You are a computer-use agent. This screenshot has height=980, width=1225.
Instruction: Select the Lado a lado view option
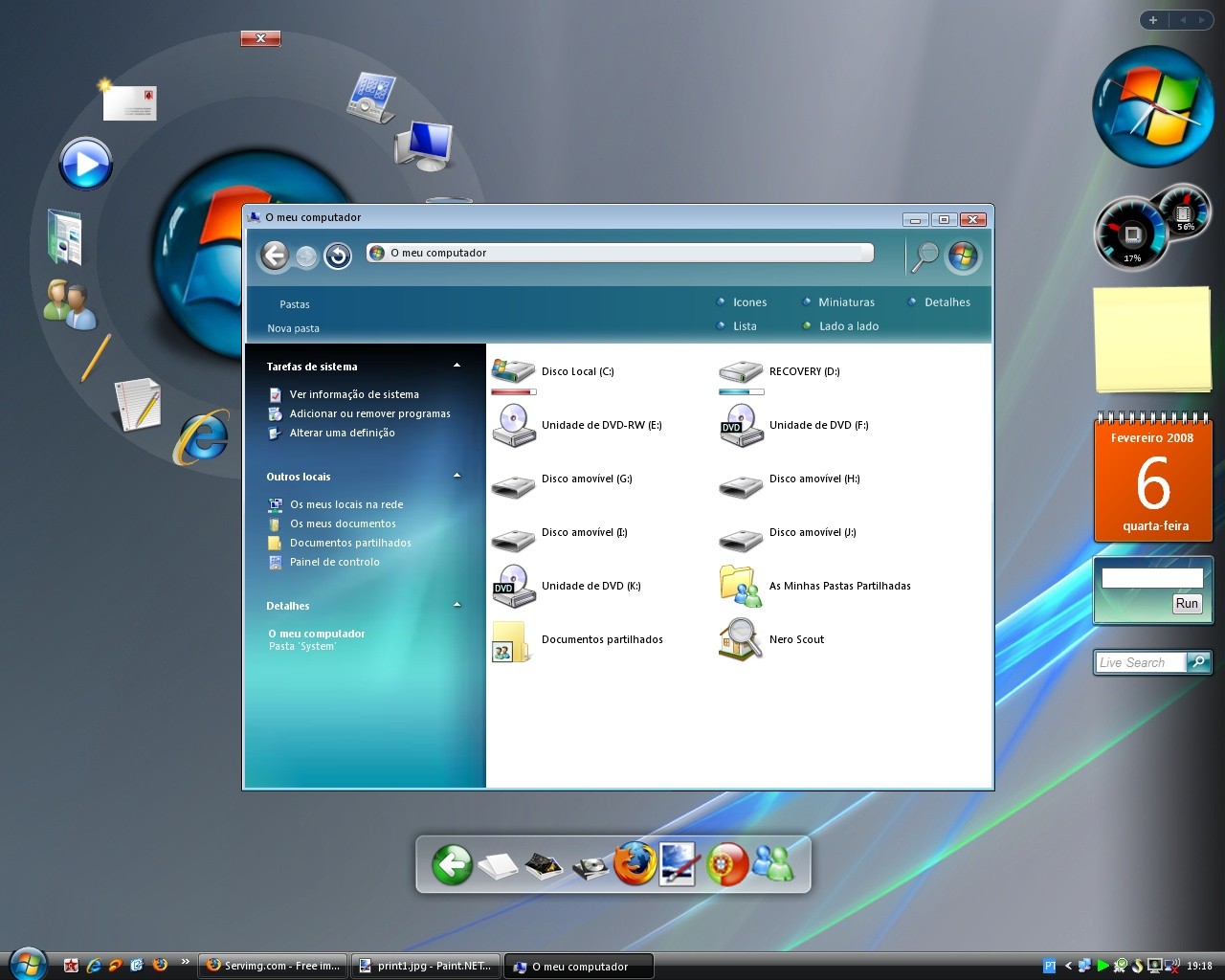click(x=847, y=325)
